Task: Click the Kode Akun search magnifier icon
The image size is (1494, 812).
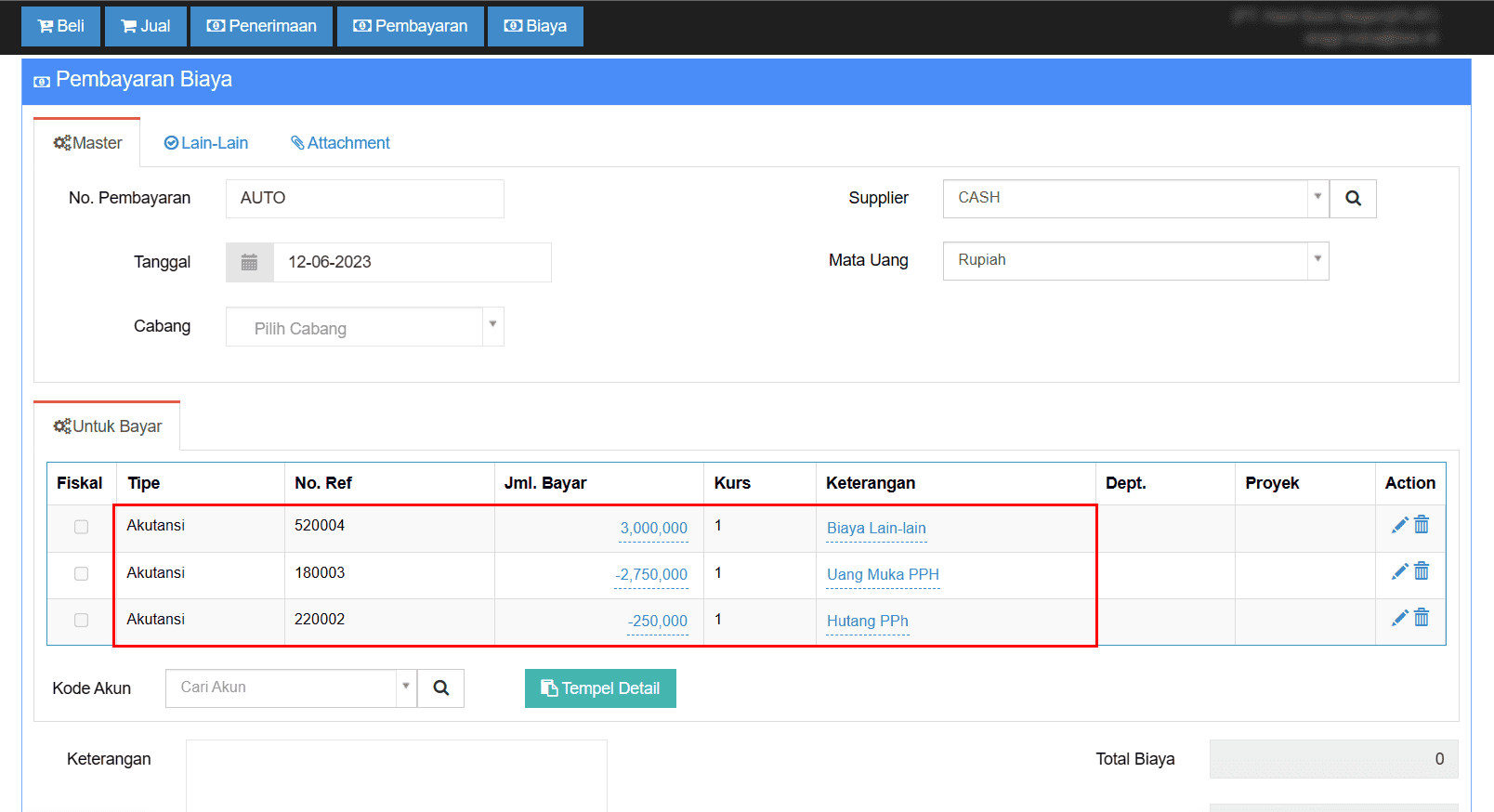Action: point(440,688)
